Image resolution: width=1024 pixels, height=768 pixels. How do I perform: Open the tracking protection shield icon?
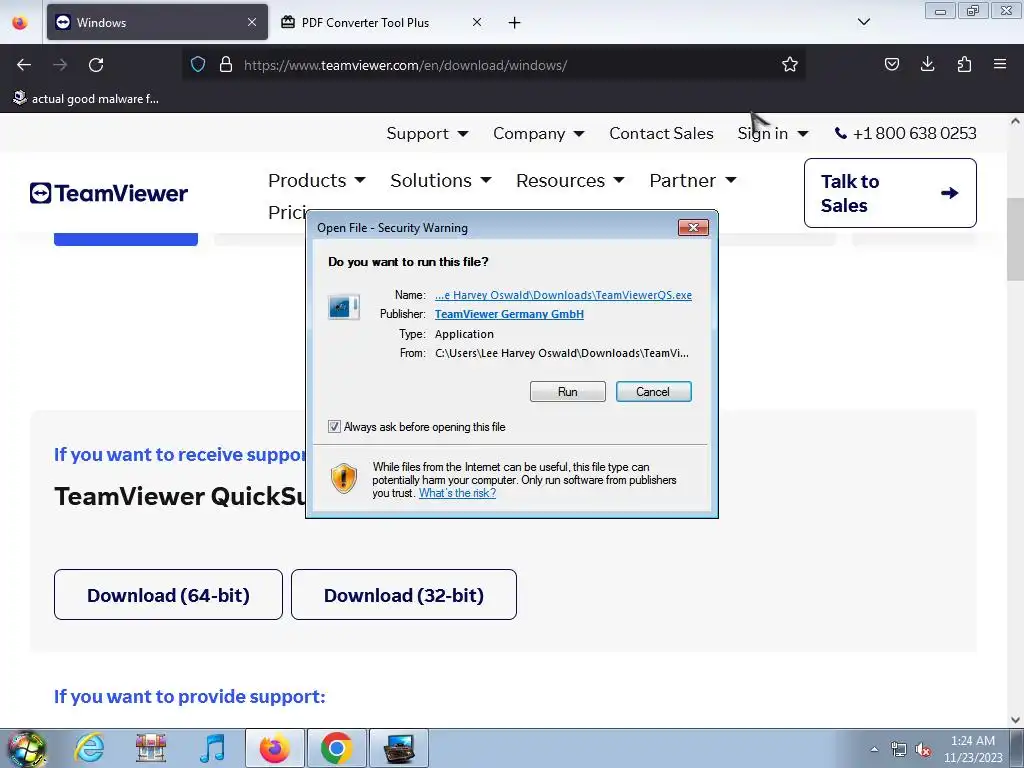tap(198, 65)
